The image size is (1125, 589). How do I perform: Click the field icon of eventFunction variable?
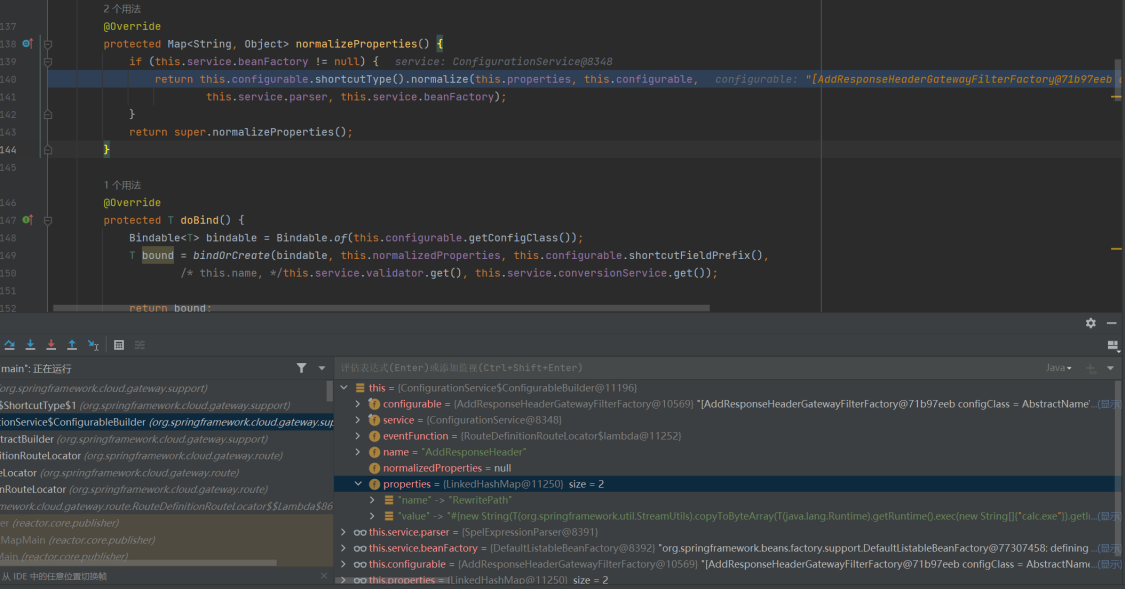pos(374,436)
